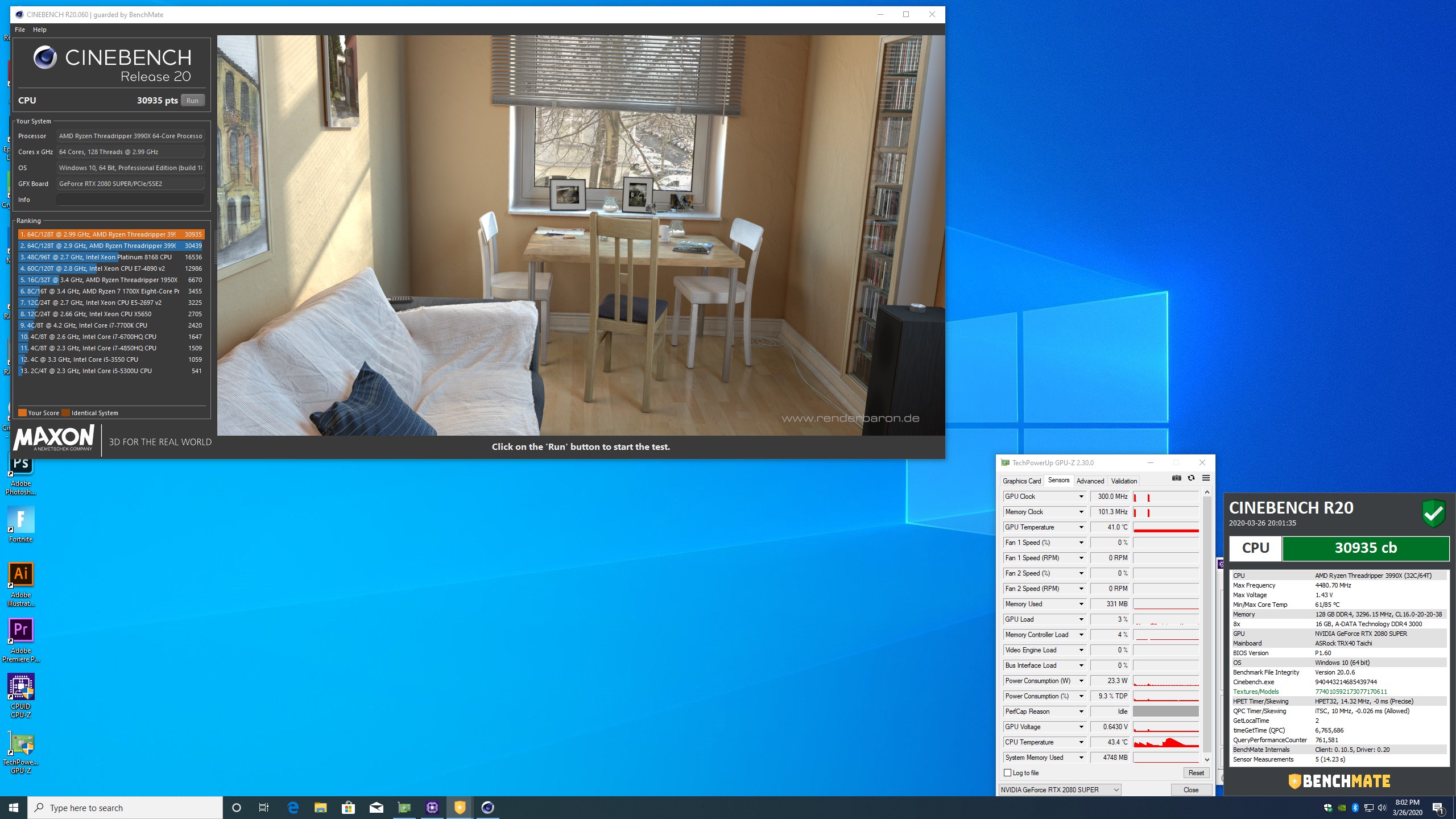The height and width of the screenshot is (819, 1456).
Task: Open the GPU-Z hamburger menu icon
Action: 1206,478
